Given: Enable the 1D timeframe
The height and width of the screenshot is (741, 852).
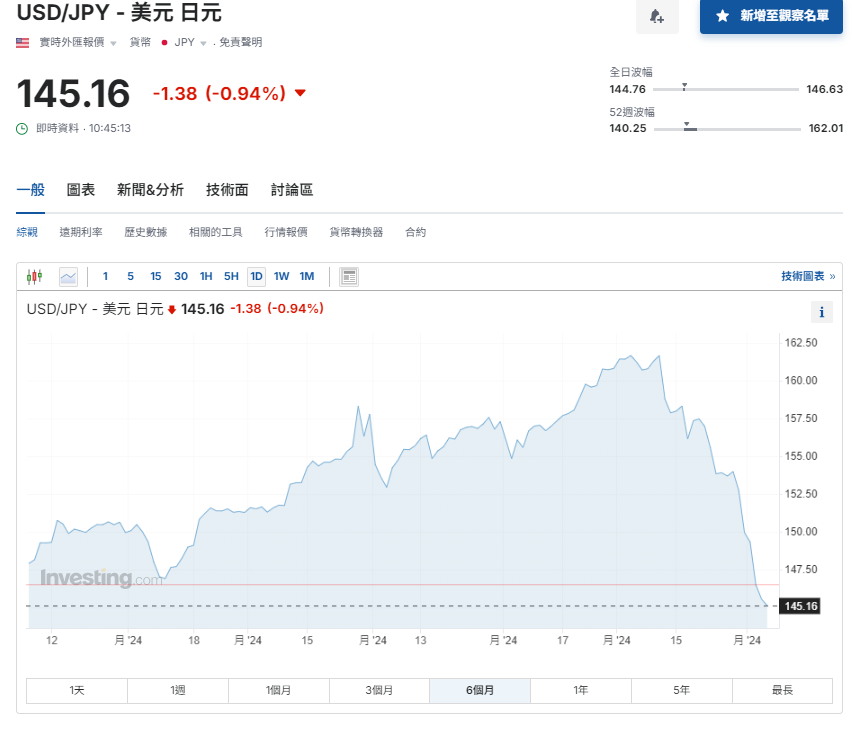Looking at the screenshot, I should coord(256,276).
